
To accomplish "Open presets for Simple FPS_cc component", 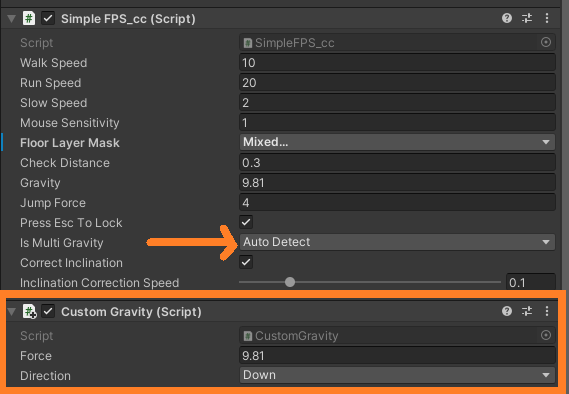I will 527,18.
